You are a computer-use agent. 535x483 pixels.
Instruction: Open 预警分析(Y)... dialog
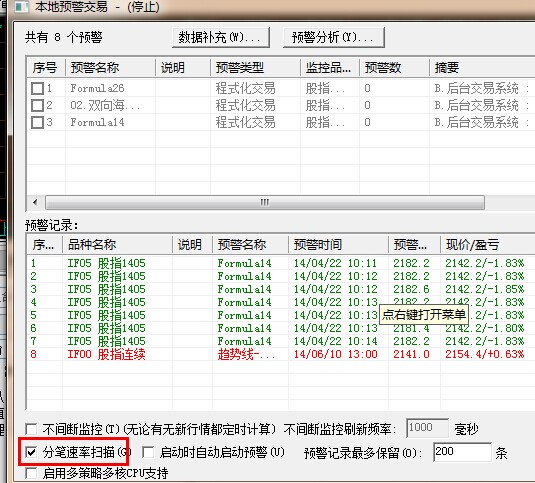point(334,38)
